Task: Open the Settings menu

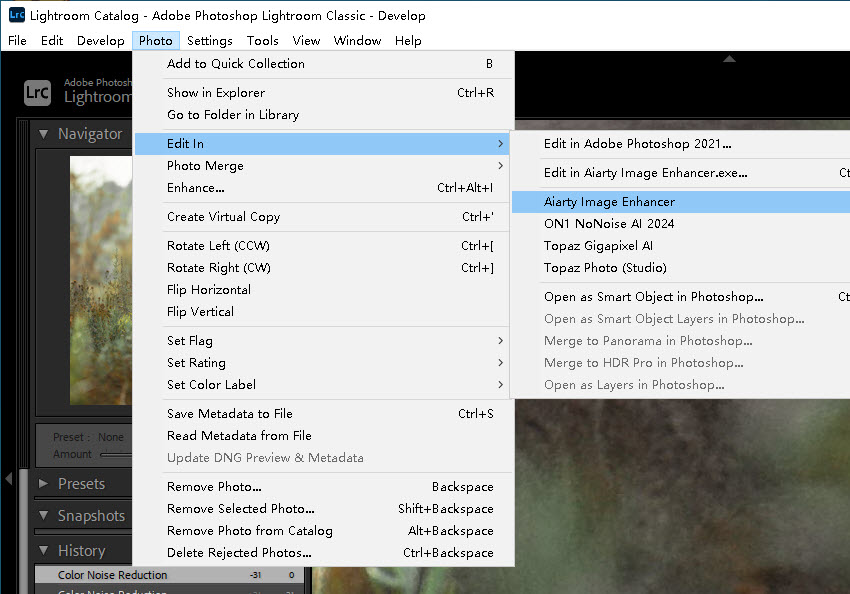Action: click(210, 41)
